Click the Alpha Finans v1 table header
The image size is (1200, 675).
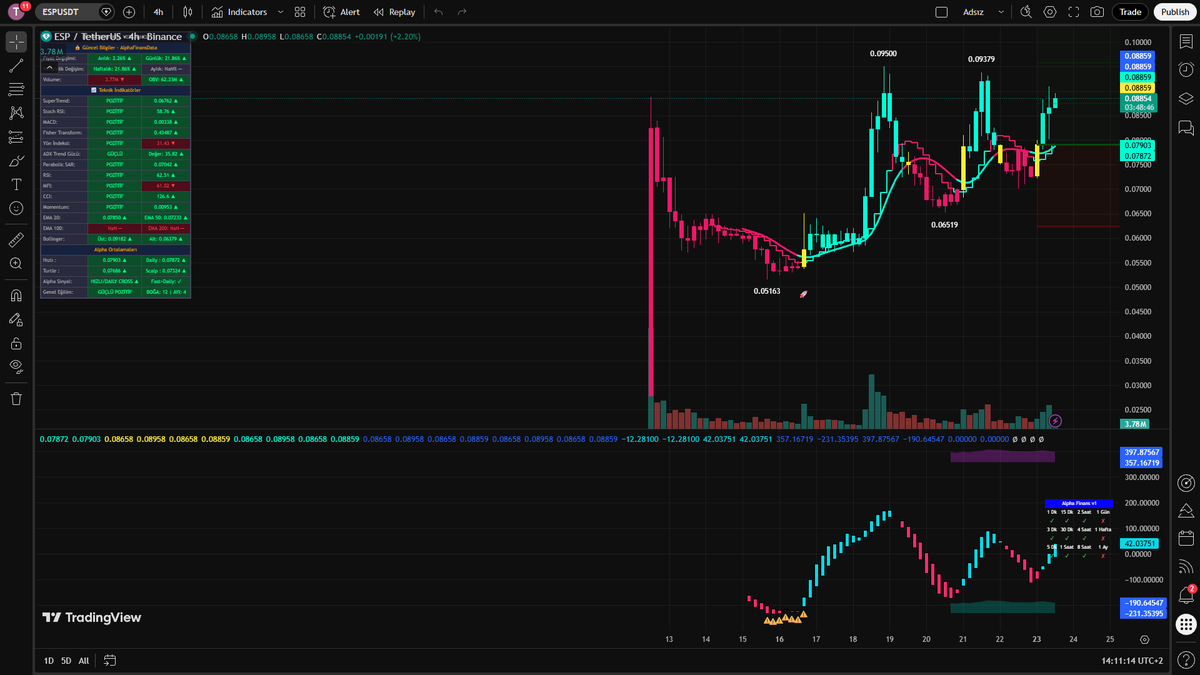[x=1079, y=503]
